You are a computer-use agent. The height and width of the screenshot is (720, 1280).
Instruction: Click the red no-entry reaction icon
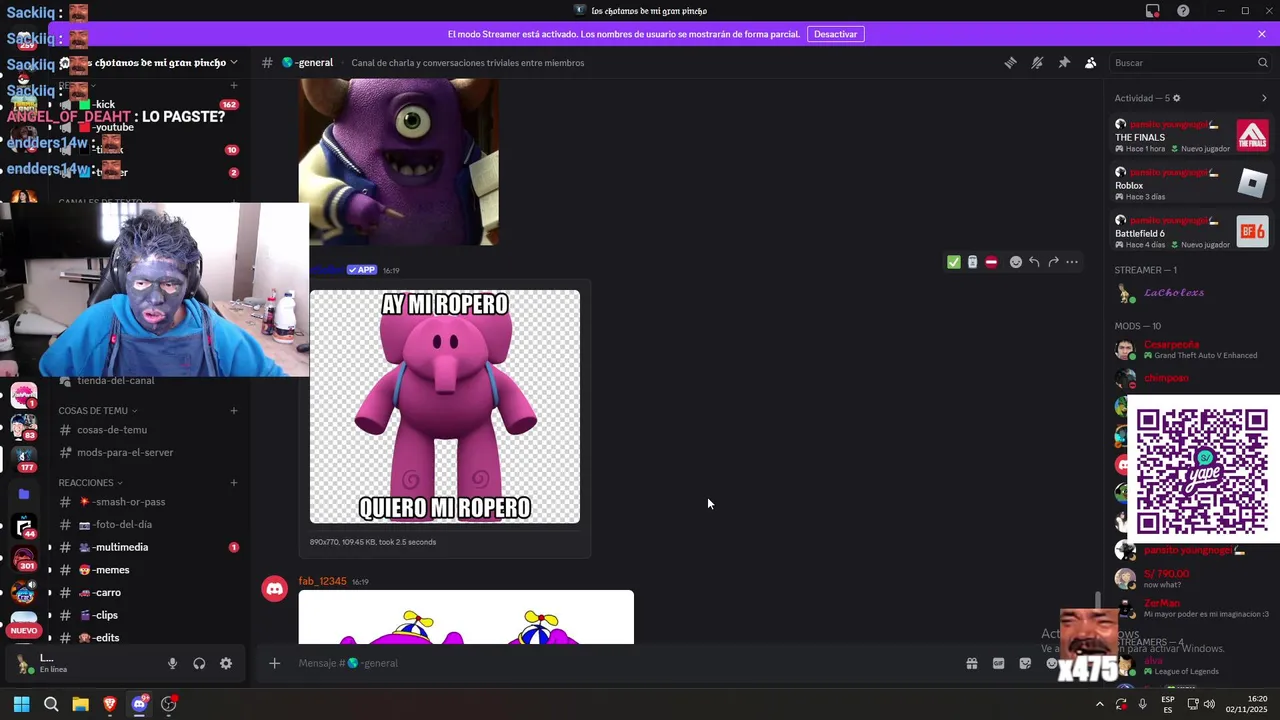click(991, 262)
